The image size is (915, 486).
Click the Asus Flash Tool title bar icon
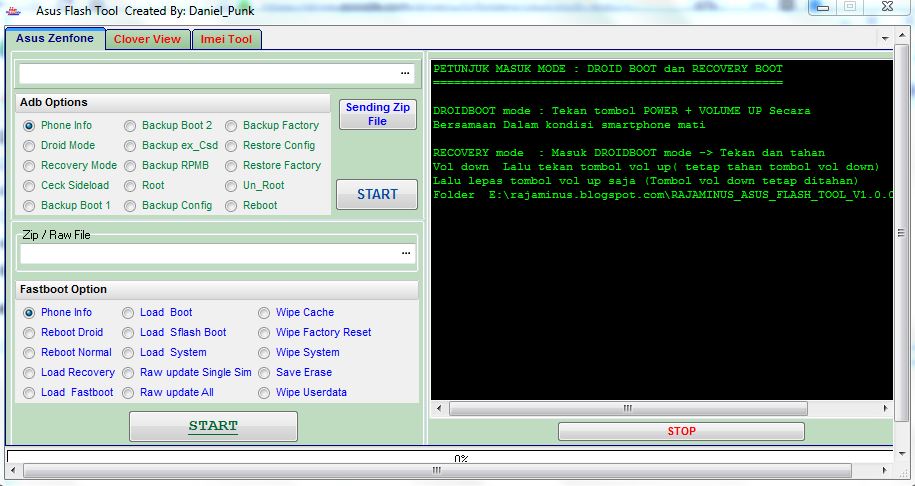pos(13,11)
